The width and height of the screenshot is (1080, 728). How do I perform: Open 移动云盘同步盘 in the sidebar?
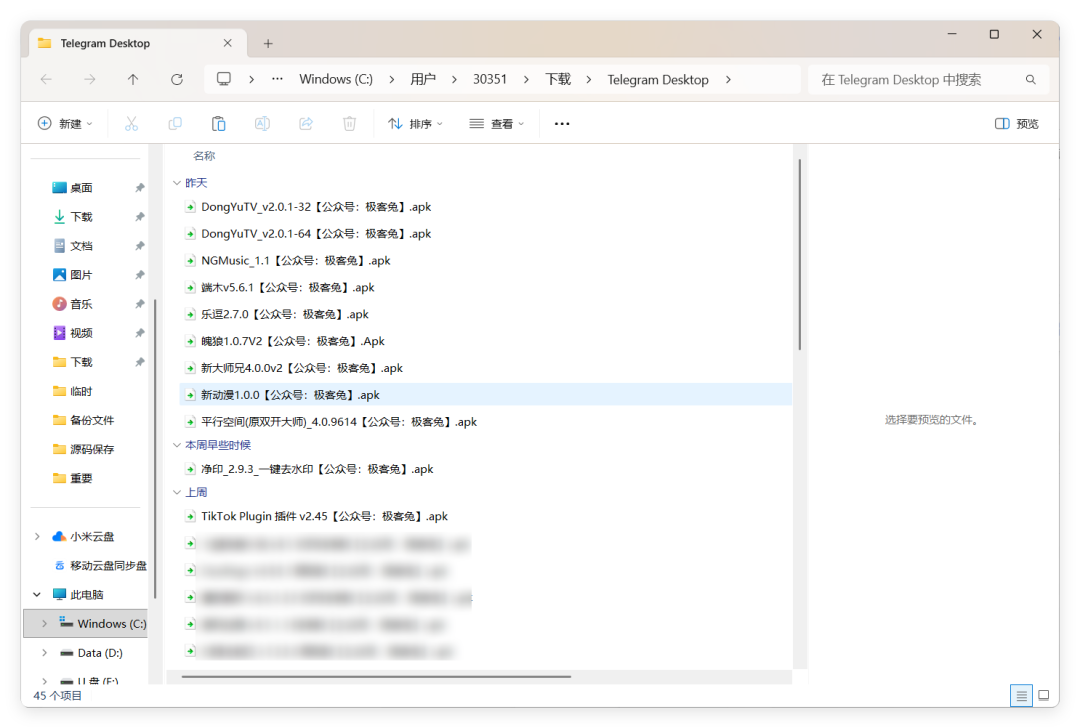coord(108,565)
